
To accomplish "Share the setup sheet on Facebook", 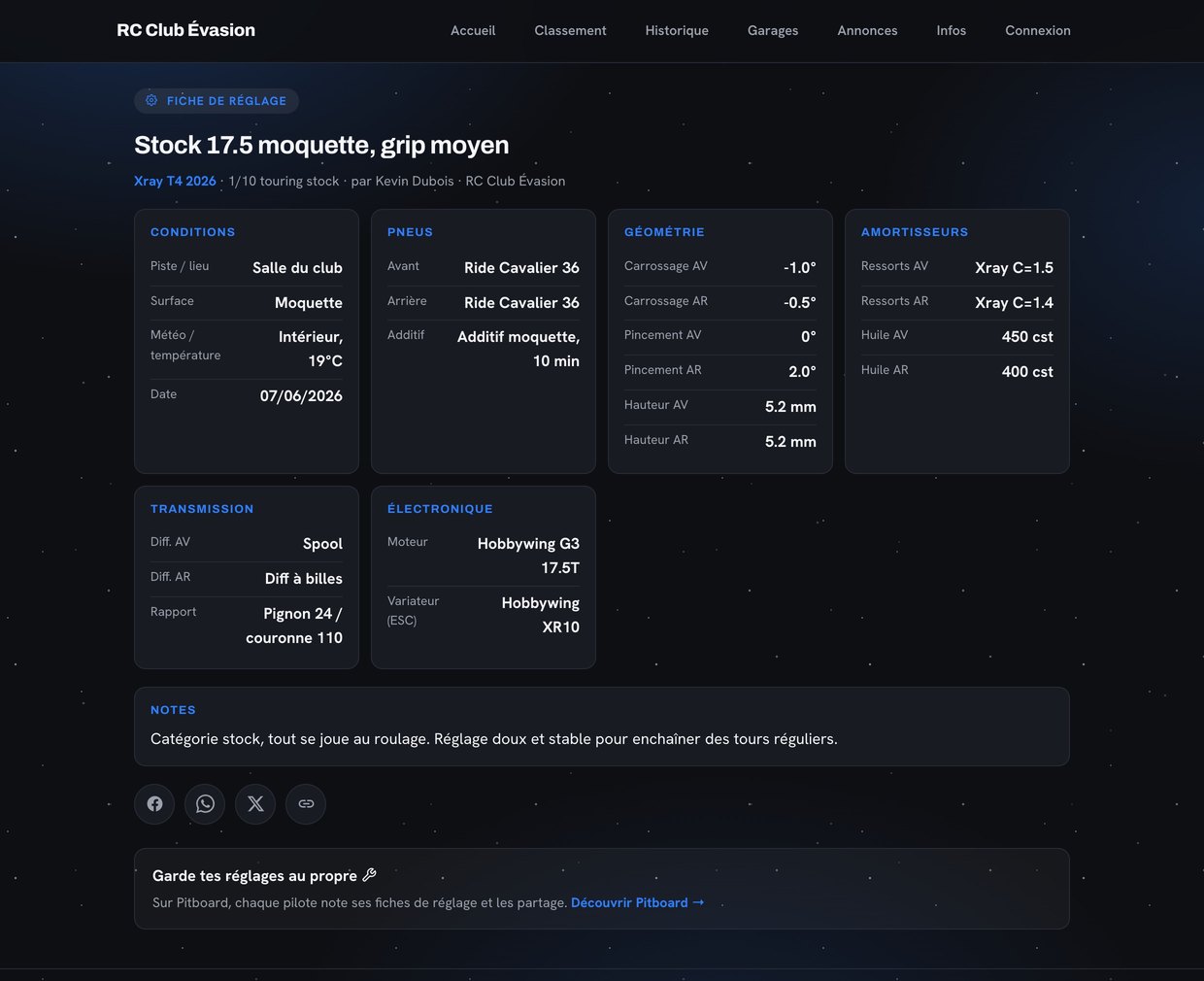I will pyautogui.click(x=154, y=804).
